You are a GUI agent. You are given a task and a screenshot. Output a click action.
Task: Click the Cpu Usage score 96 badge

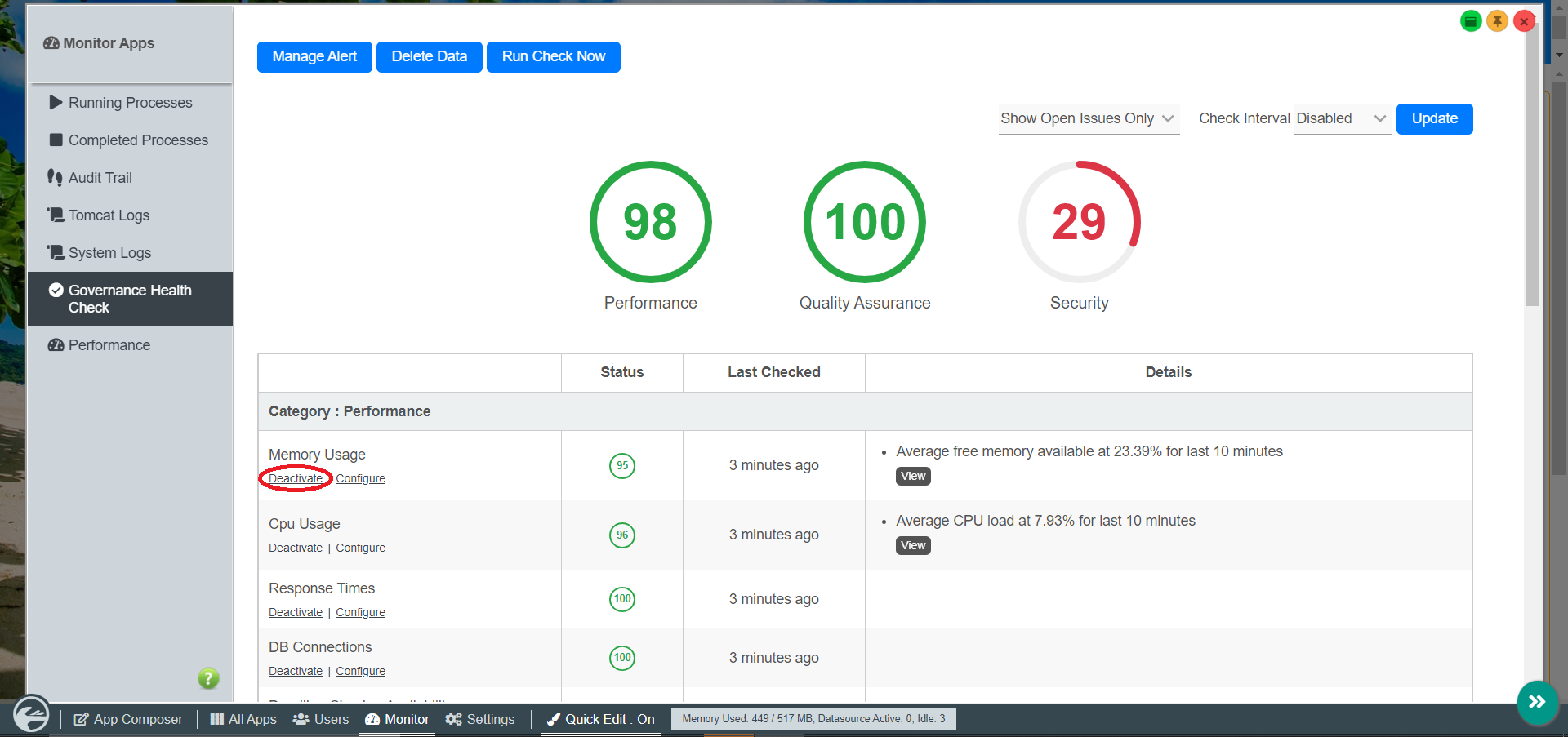622,535
